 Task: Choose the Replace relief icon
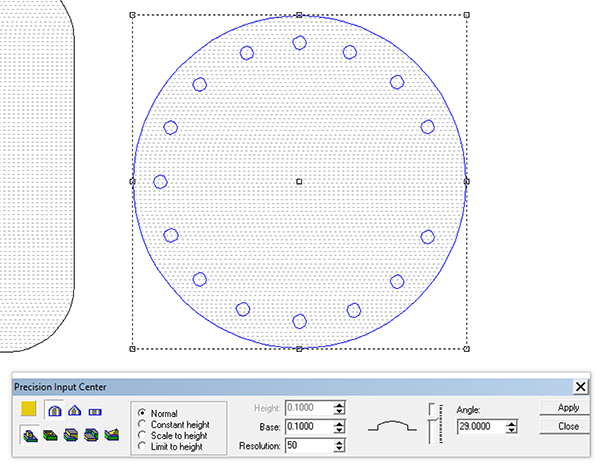click(x=111, y=435)
